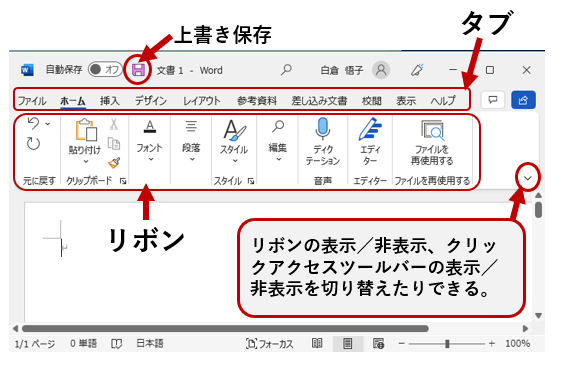Image resolution: width=565 pixels, height=371 pixels.
Task: Select the 差し込み文書 tab
Action: (319, 100)
